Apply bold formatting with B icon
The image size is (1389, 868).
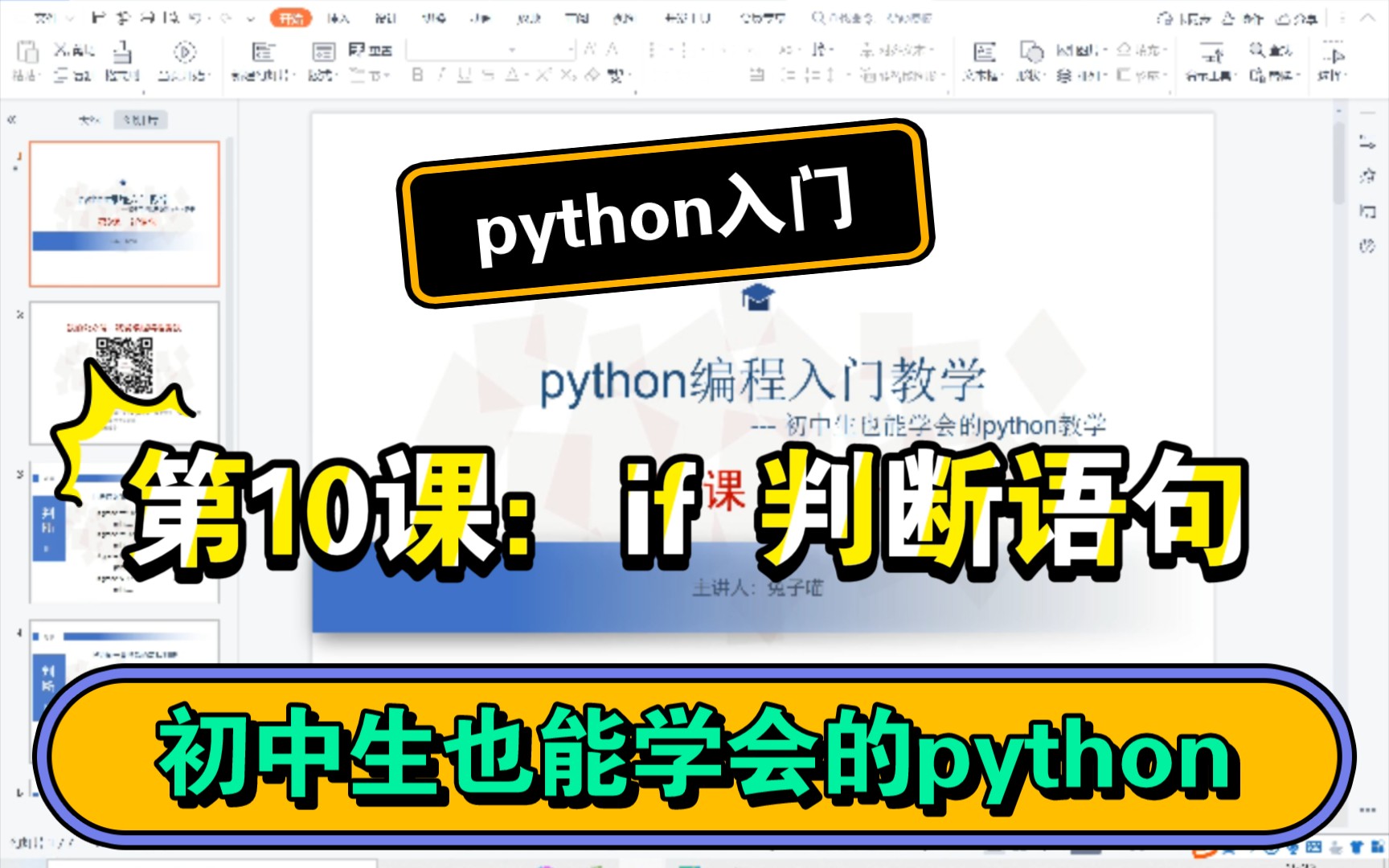pyautogui.click(x=417, y=75)
